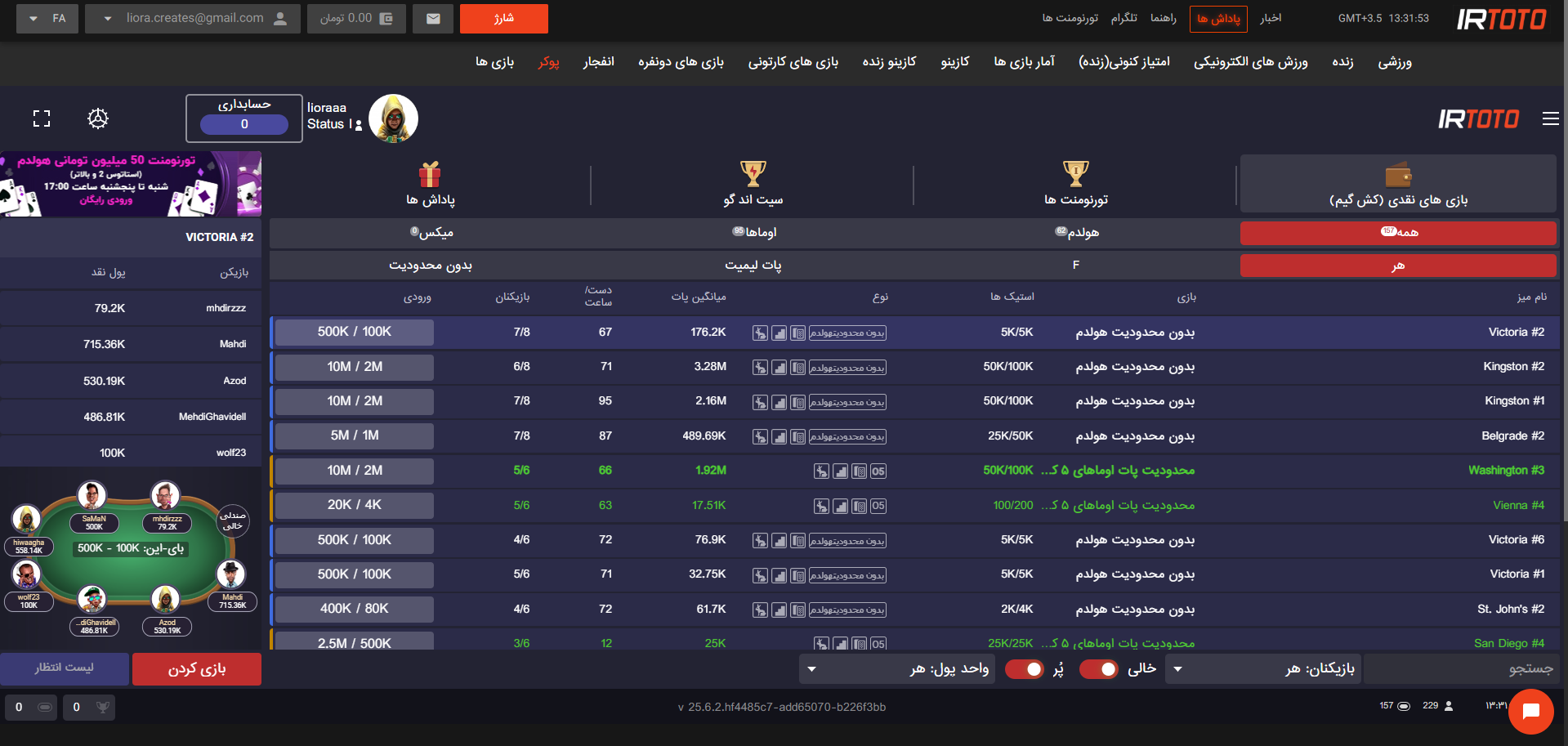This screenshot has height=746, width=1568.
Task: Open the hamburger menu beside IRTOTO logo
Action: [1550, 119]
